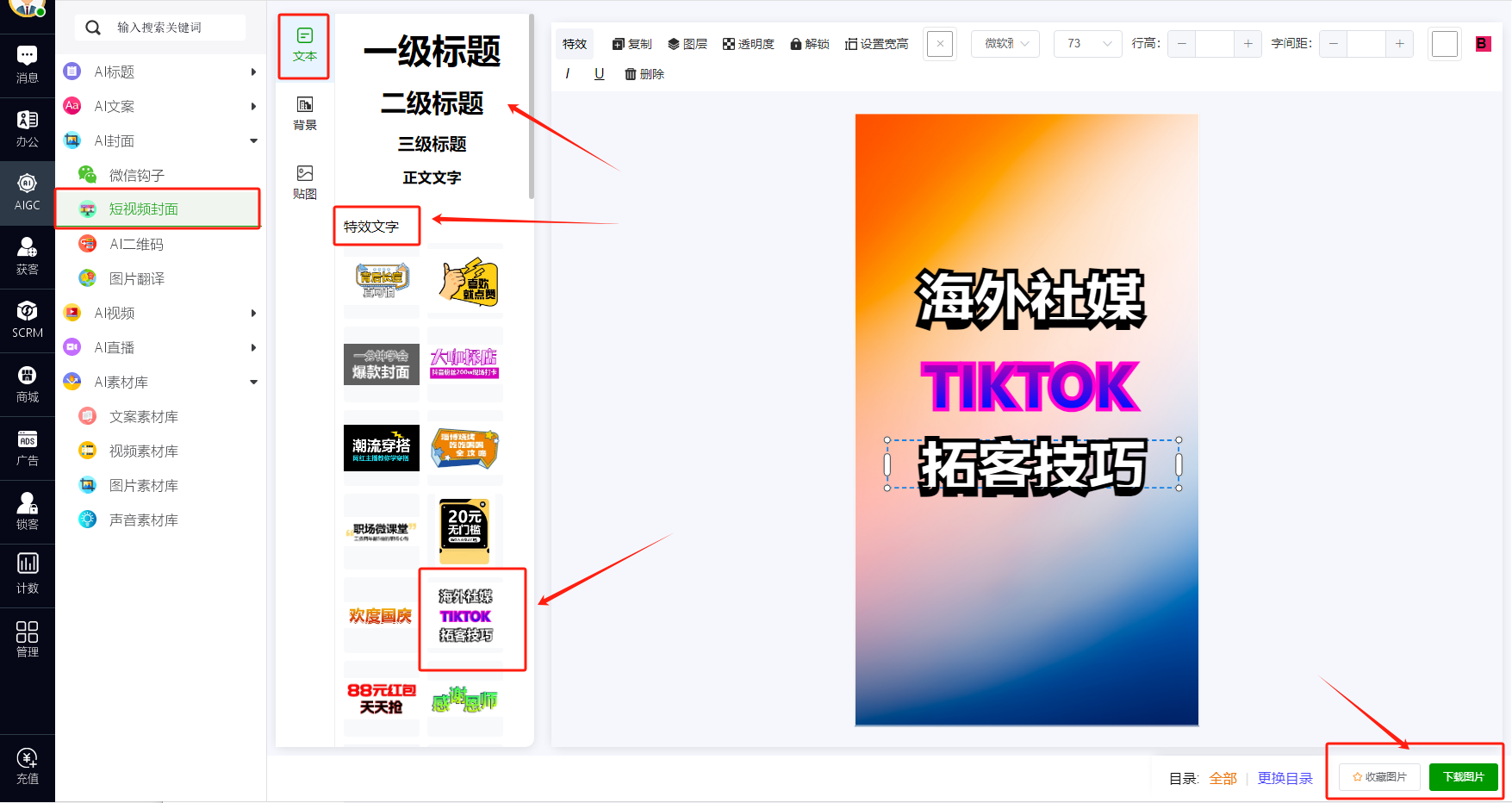
Task: Open the 广告 ads sidebar icon
Action: pos(28,448)
